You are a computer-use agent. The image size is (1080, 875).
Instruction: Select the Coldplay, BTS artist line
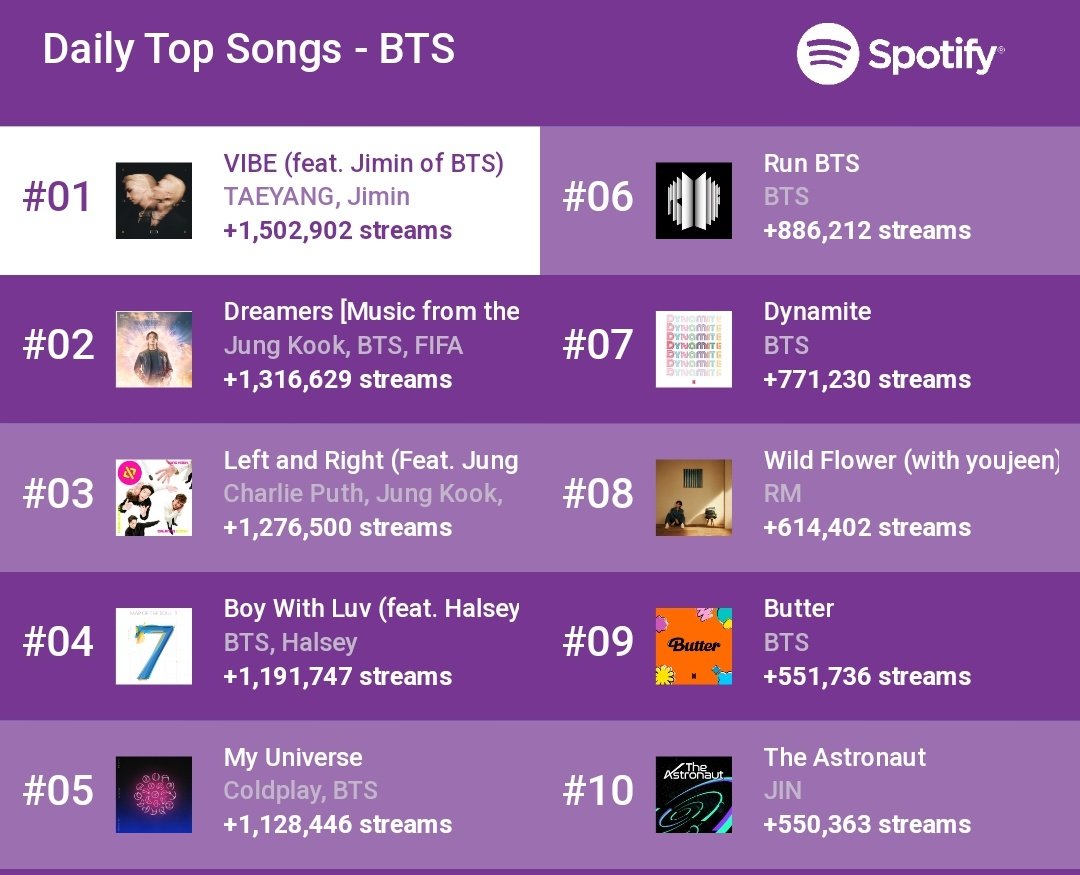point(301,790)
